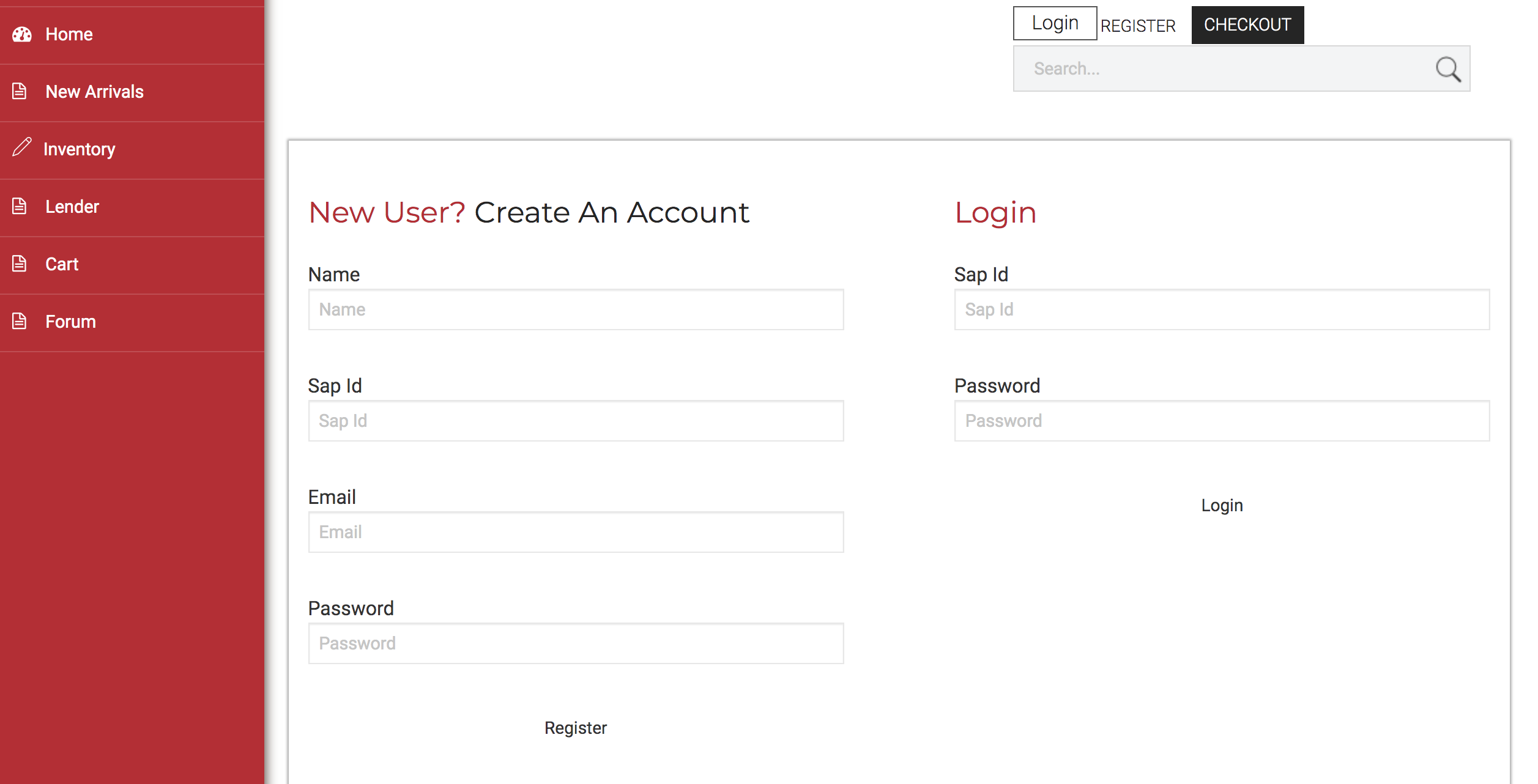Screen dimensions: 1538x784
Task: Click the Password field in registration form
Action: (x=576, y=643)
